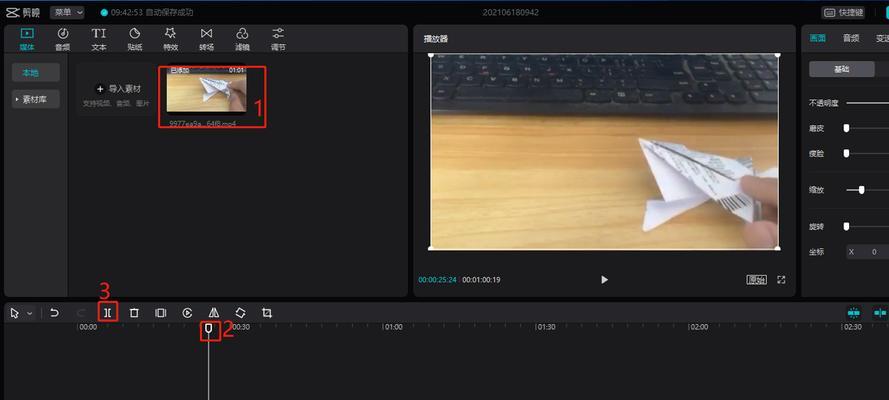This screenshot has height=400, width=889.
Task: Play the video in the player
Action: point(604,279)
